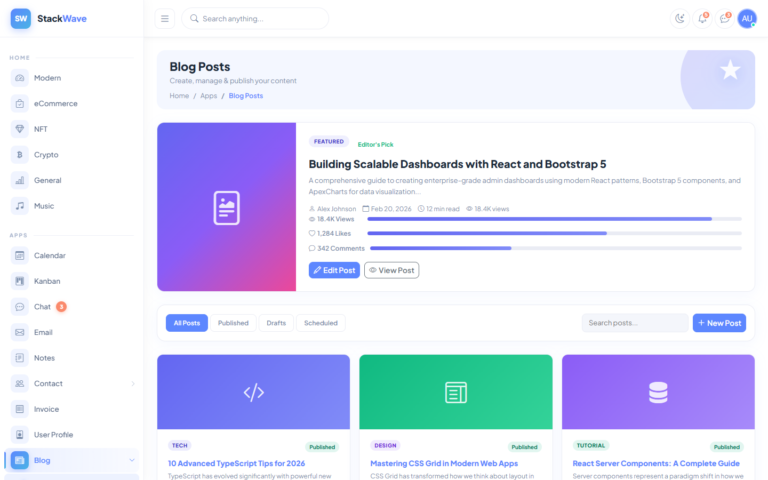Expand the Contact submenu chevron

[x=132, y=383]
